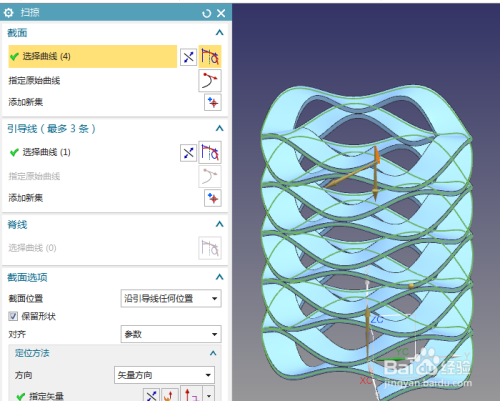Open the 截面位置 dropdown

(171, 298)
